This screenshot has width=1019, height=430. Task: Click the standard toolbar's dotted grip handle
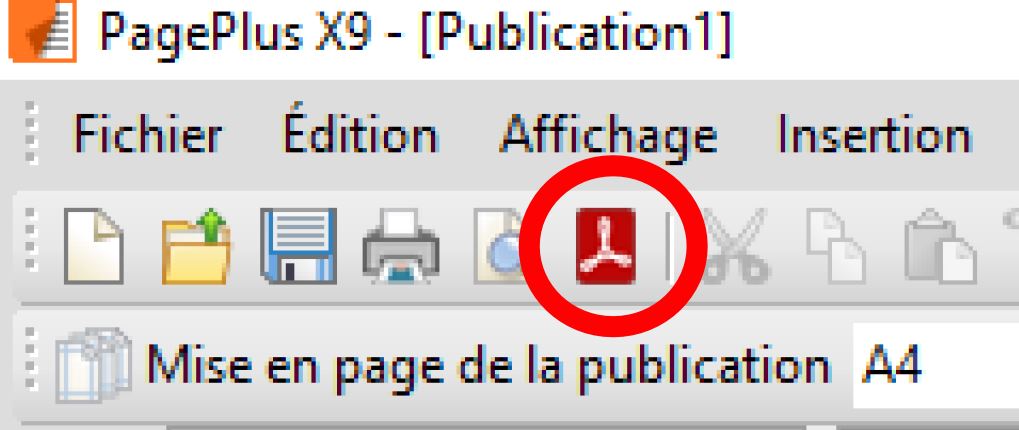(x=31, y=239)
